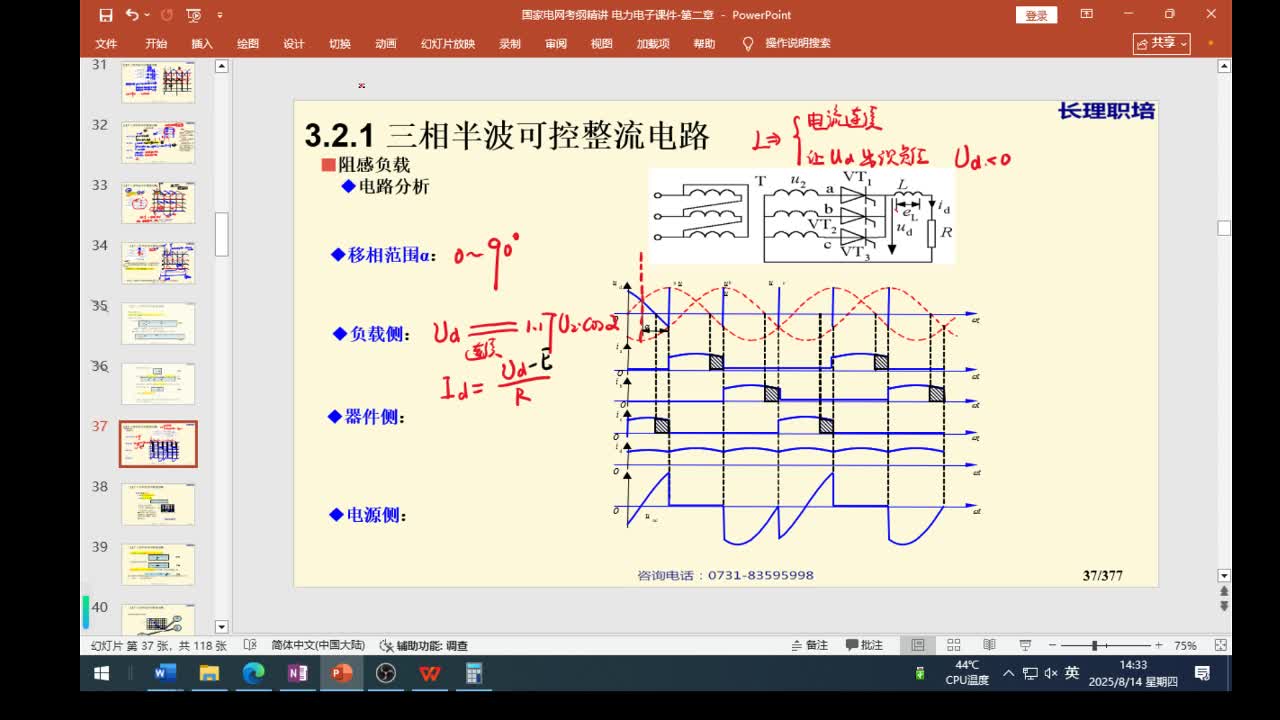Switch to the 插入 ribbon tab
Screen dimensions: 1280x720
202,44
